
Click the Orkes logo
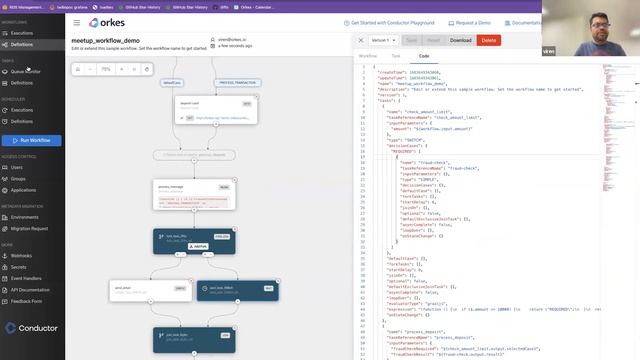(x=107, y=23)
